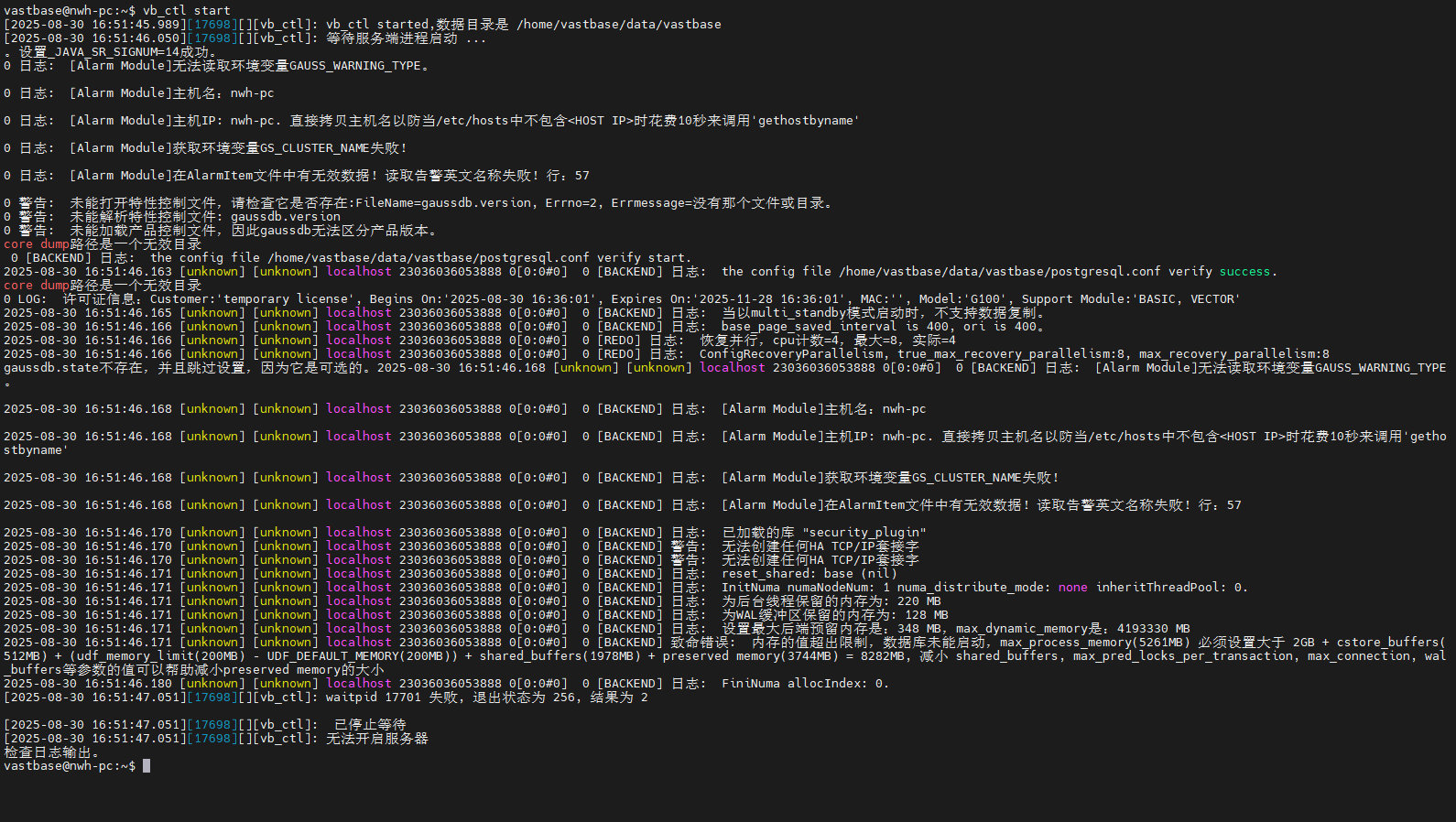
Task: Click "max_process_memory(5261MB)" text
Action: 1095,643
